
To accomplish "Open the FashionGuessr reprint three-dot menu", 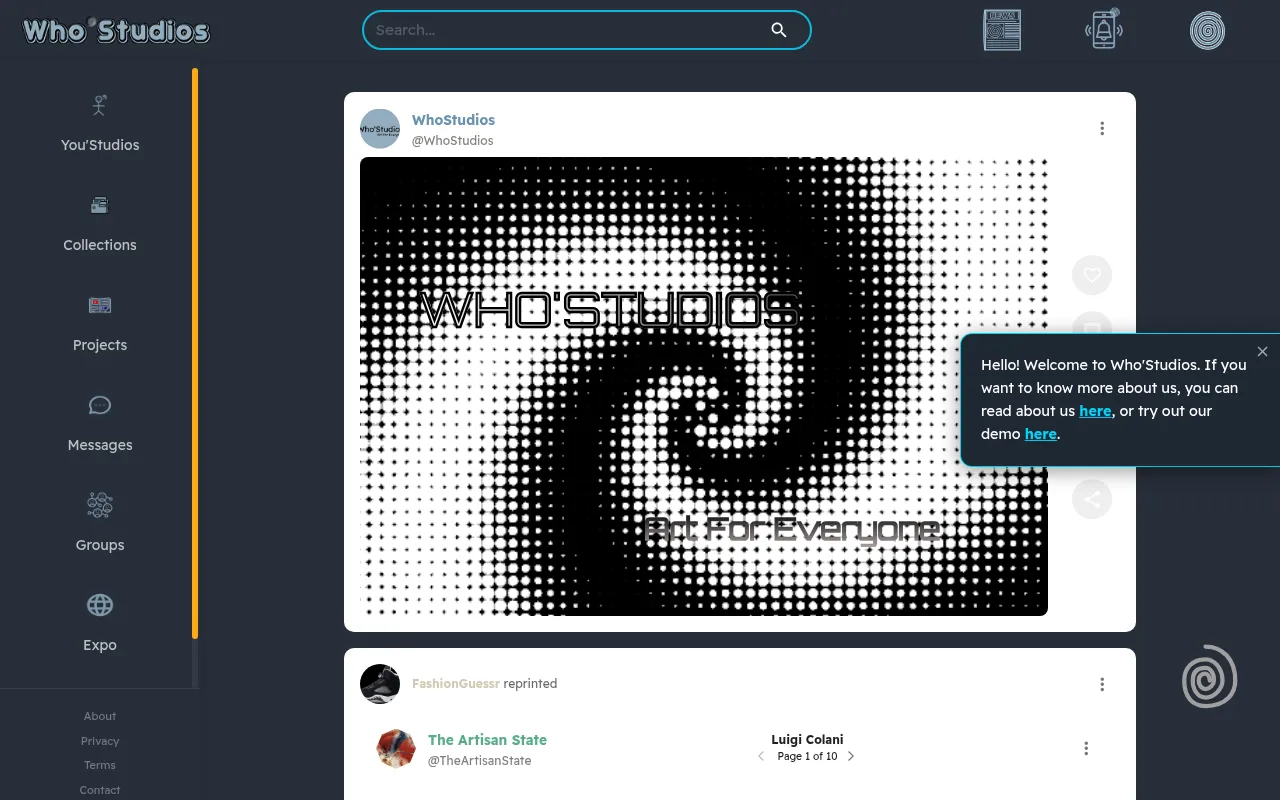I will pos(1102,684).
